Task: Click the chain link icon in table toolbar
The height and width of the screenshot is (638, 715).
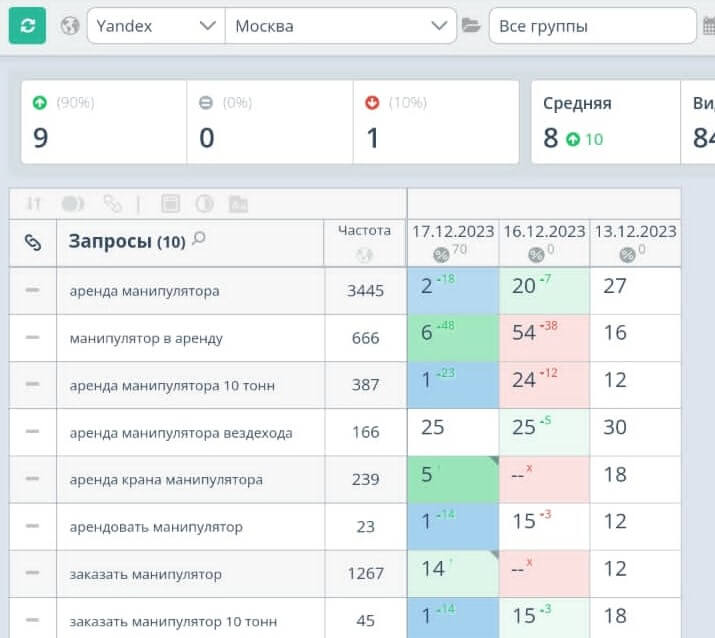Action: [x=112, y=204]
